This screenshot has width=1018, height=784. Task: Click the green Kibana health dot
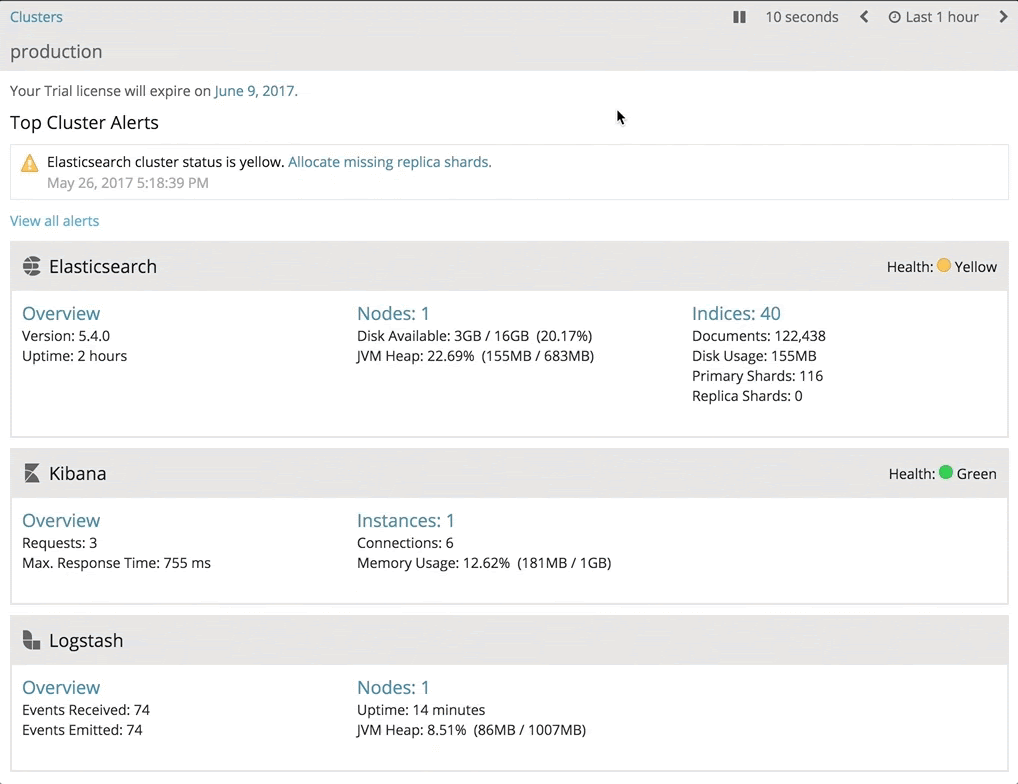(946, 472)
